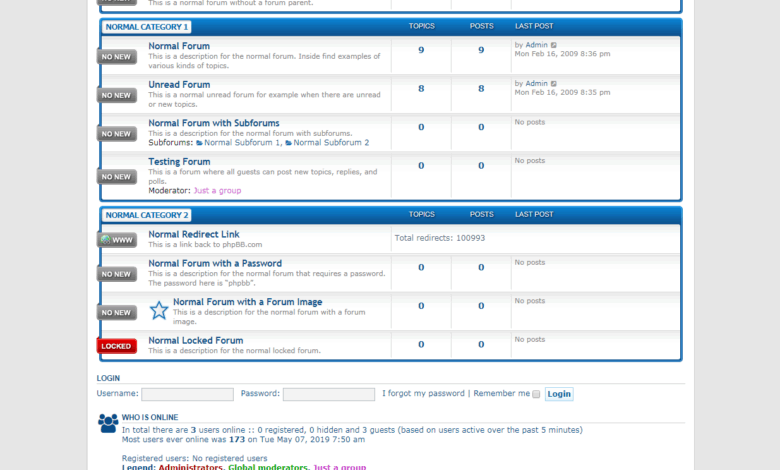
Task: Open the Normal Subforum 1 link
Action: 242,143
